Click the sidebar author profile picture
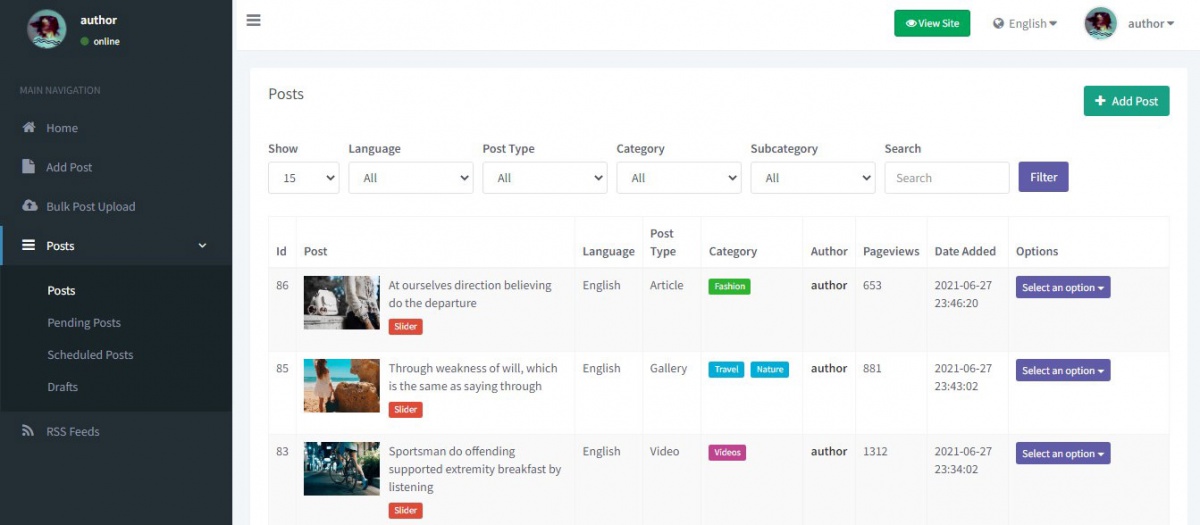This screenshot has width=1200, height=525. point(47,30)
